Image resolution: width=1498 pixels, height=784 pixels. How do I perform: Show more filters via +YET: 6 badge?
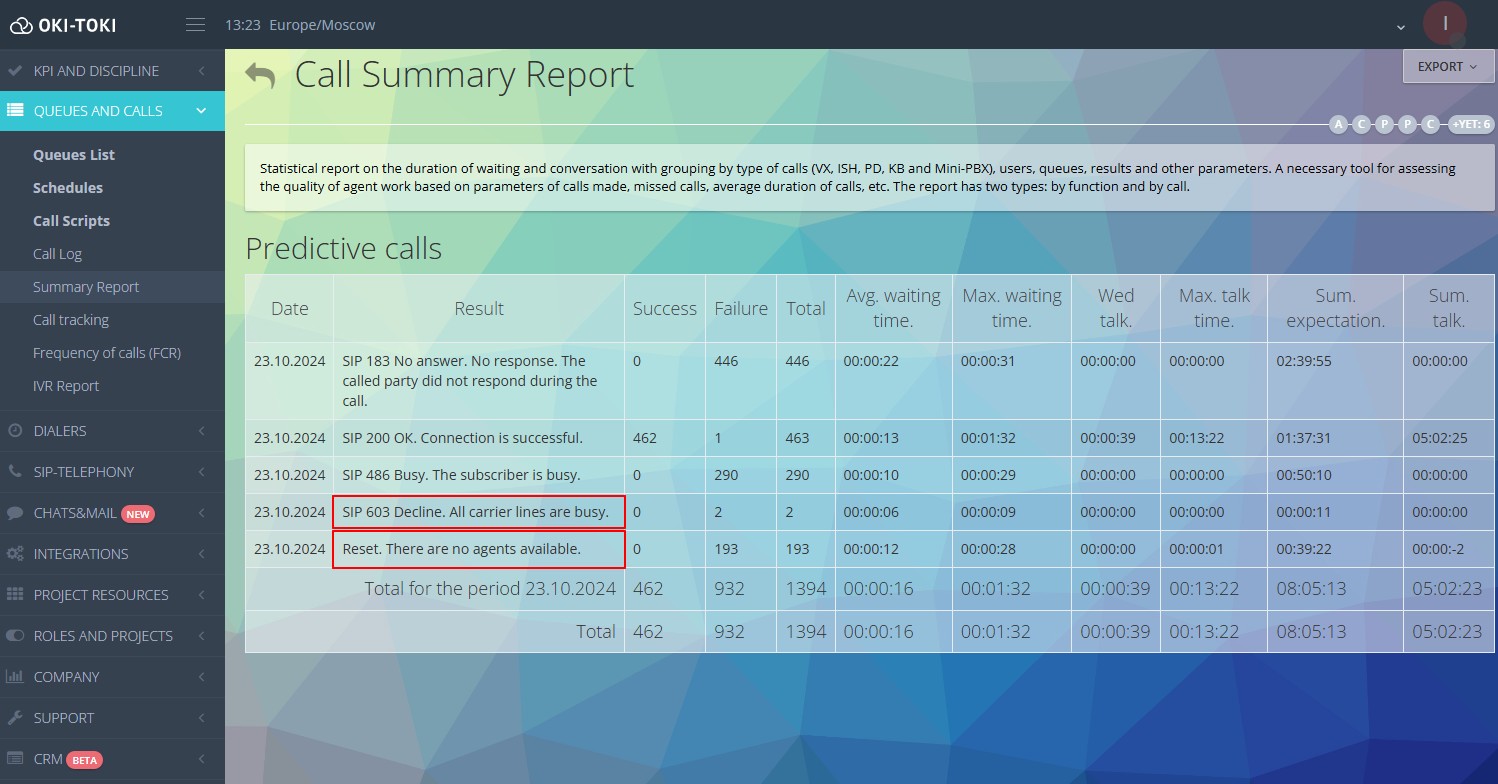(1471, 124)
